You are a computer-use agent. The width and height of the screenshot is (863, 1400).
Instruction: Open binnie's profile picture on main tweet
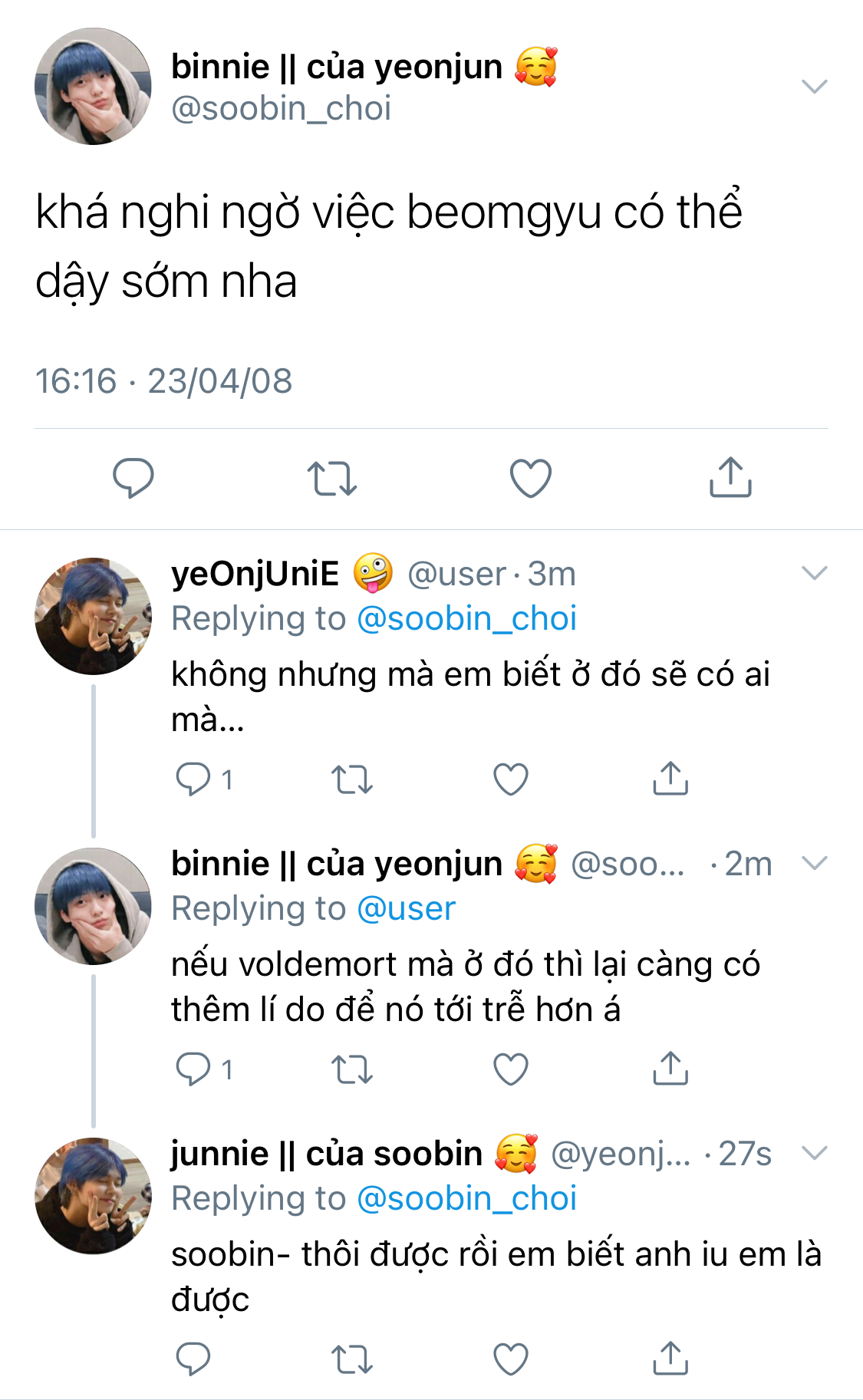(x=93, y=87)
